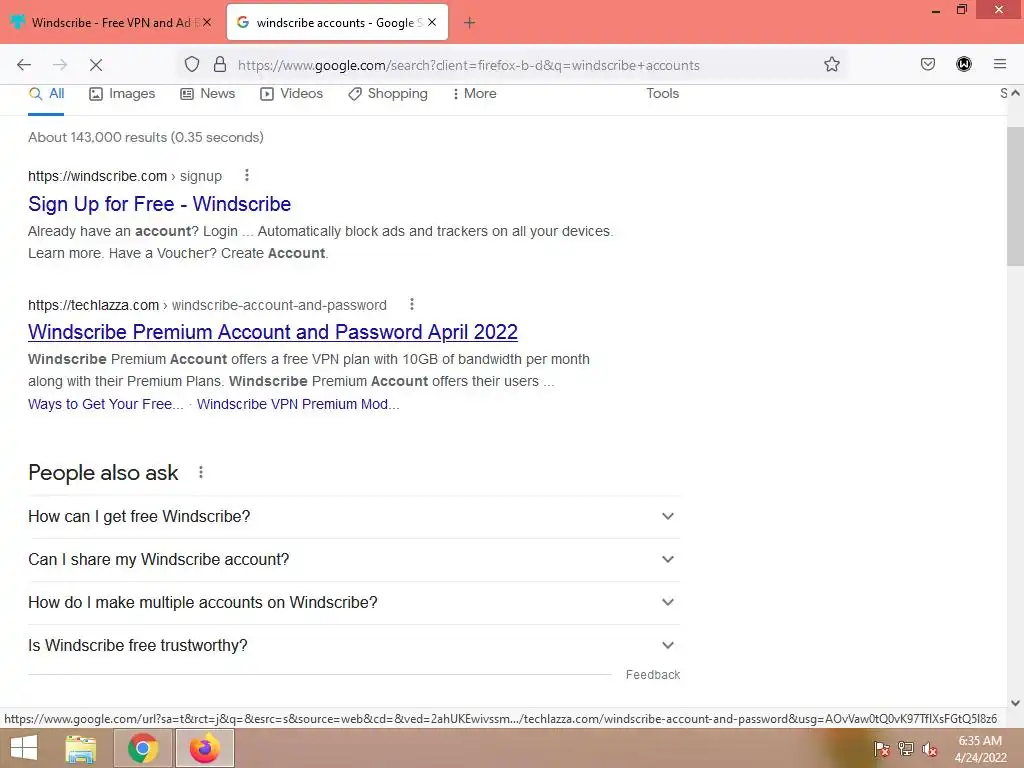Open the Ways to Get Your Free sitelink
This screenshot has height=768, width=1024.
click(105, 404)
